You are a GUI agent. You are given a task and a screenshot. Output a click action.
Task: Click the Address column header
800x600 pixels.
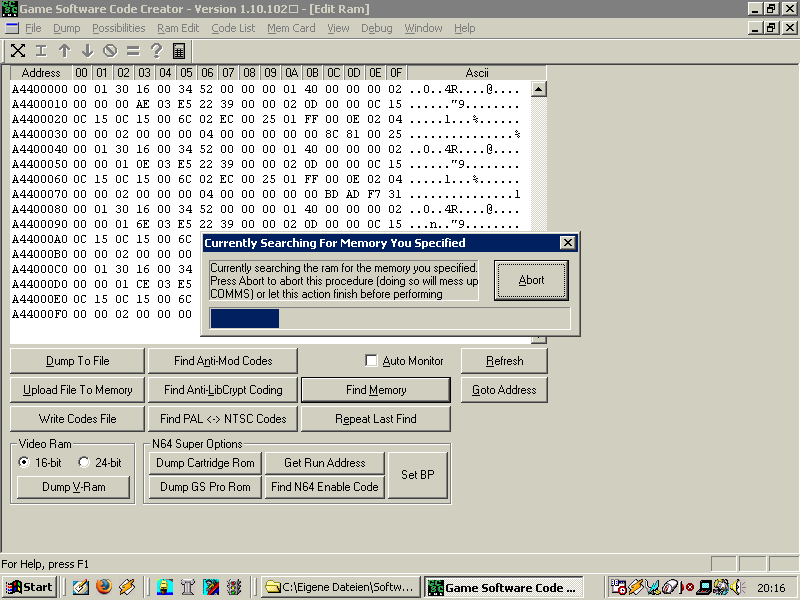point(41,73)
